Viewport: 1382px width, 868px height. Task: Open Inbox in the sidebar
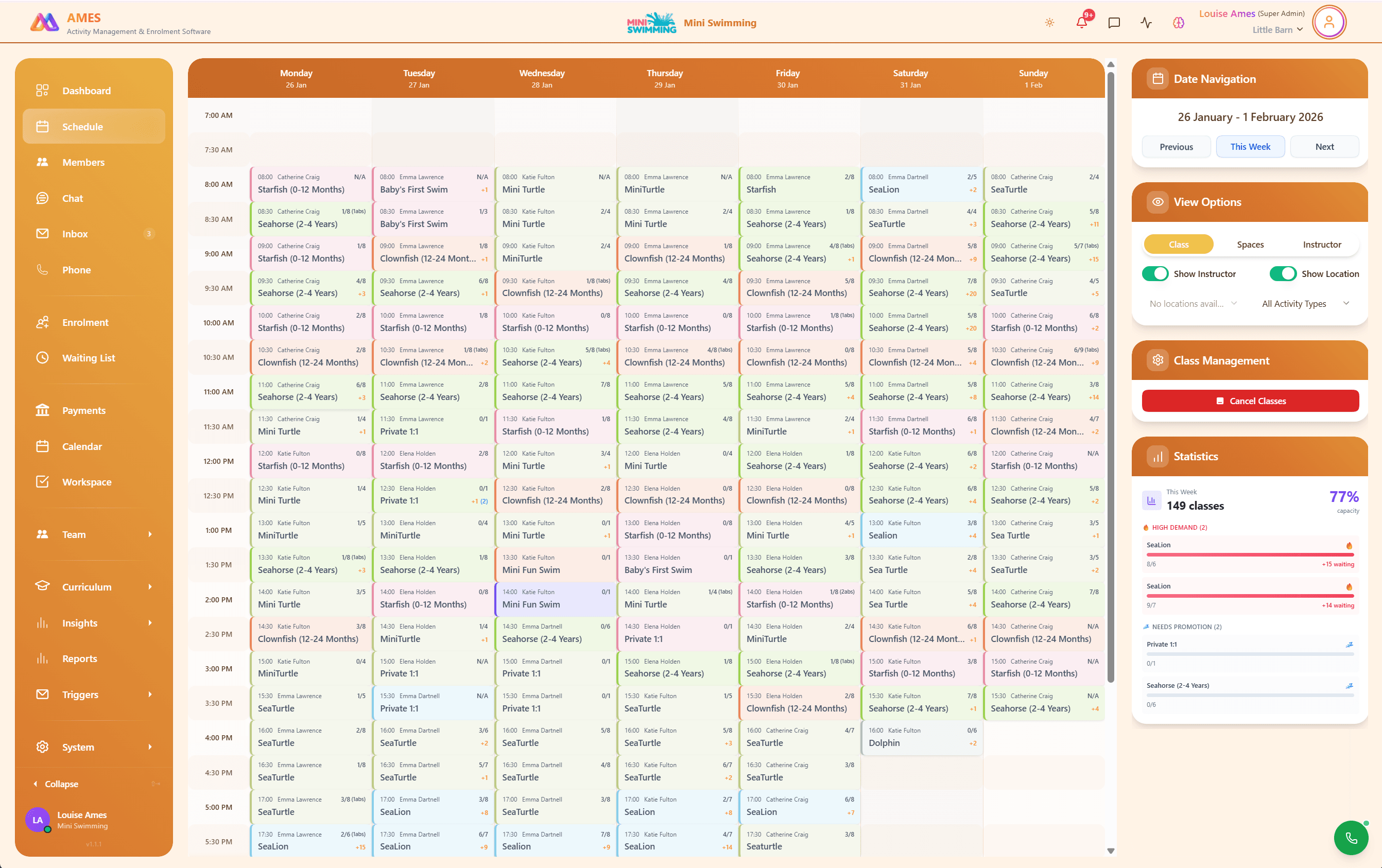(x=94, y=234)
